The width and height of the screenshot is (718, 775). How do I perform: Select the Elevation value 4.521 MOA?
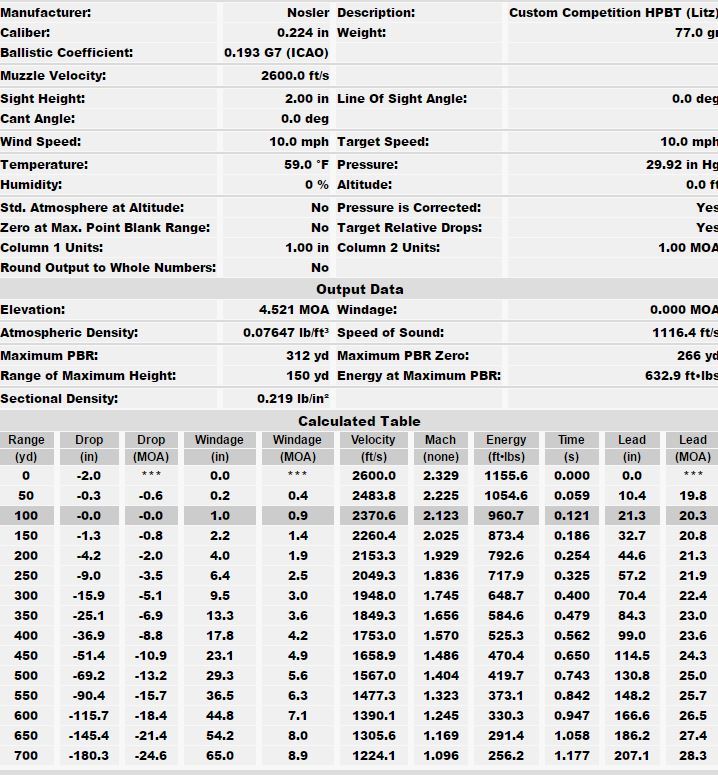click(294, 309)
